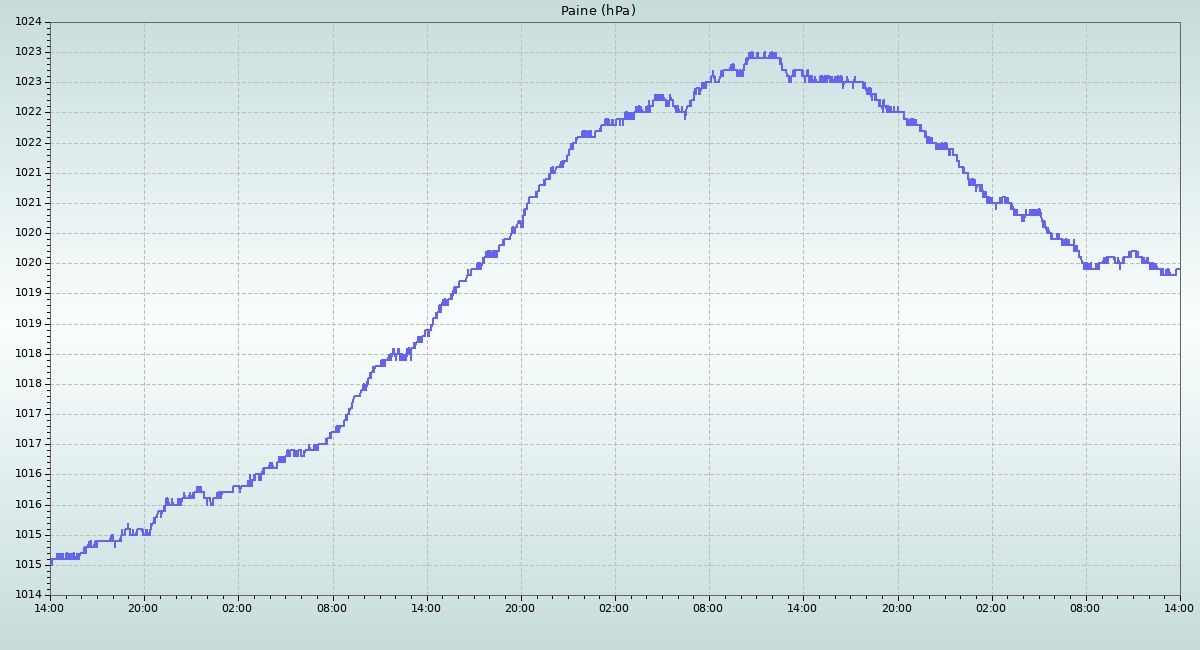Click the "Paine (hPa)" chart title
1200x650 pixels.
[x=598, y=11]
